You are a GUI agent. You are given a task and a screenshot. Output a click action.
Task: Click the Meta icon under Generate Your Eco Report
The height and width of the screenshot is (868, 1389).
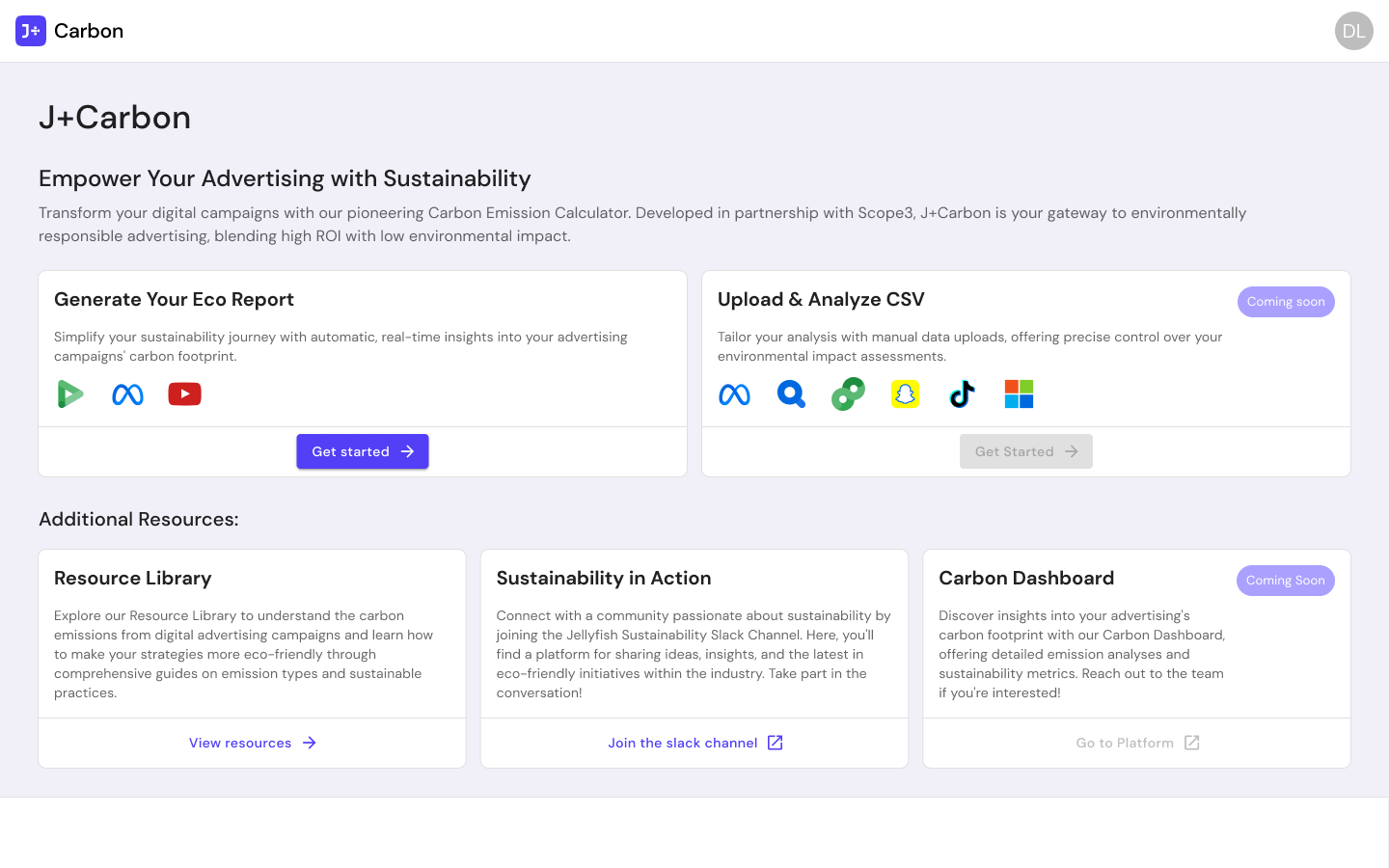coord(127,393)
